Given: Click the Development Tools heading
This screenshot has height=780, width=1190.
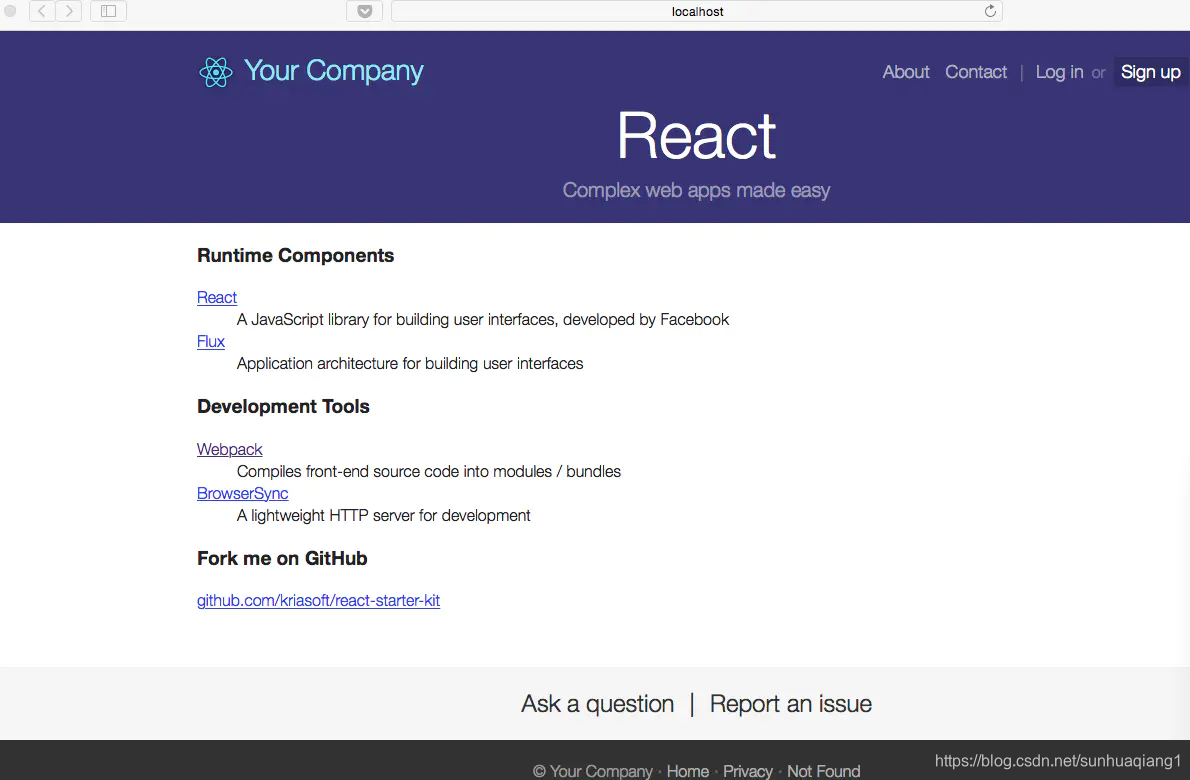Looking at the screenshot, I should pyautogui.click(x=283, y=407).
